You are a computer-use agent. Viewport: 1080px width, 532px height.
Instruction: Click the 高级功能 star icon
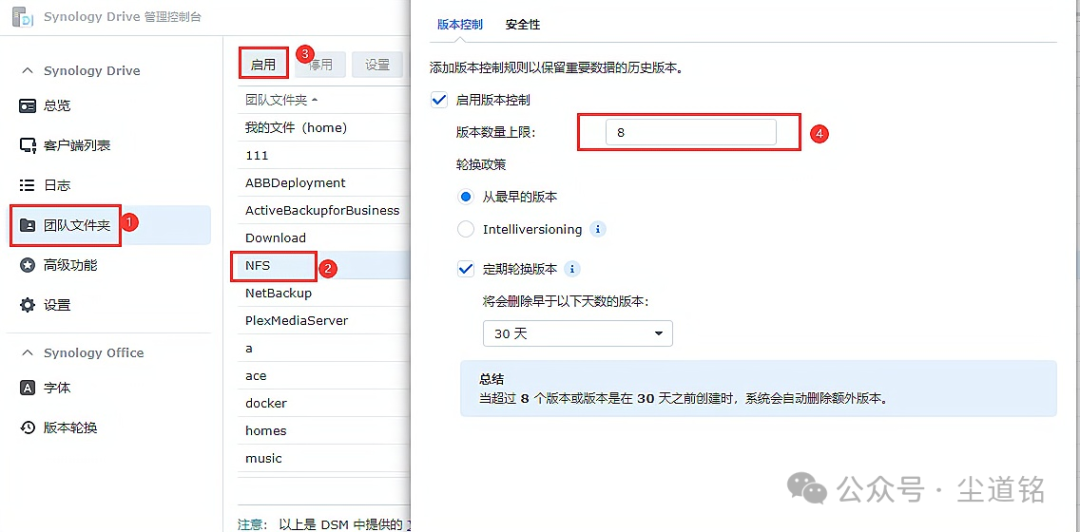coord(28,265)
